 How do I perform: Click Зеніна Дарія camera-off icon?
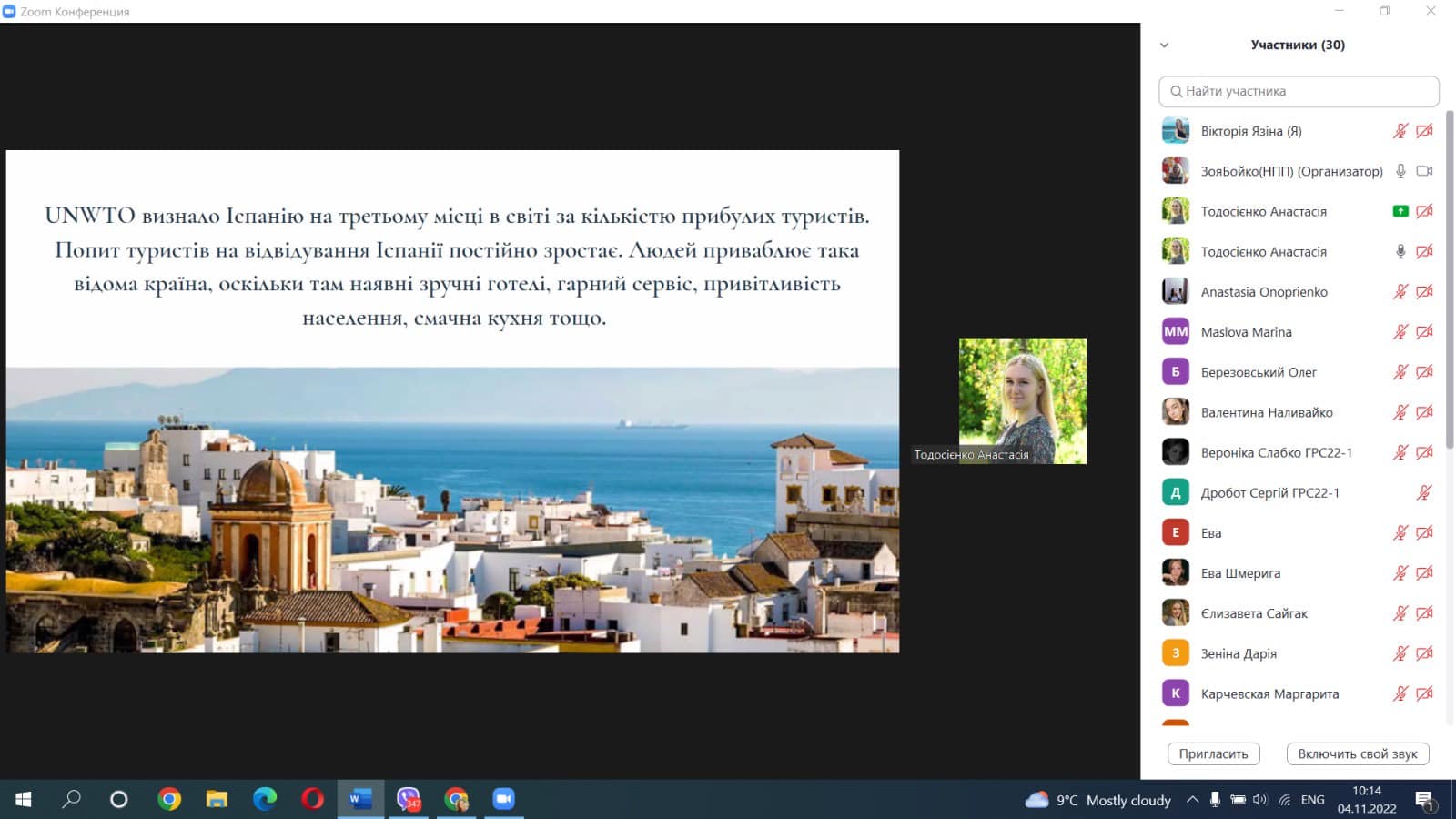pyautogui.click(x=1425, y=653)
